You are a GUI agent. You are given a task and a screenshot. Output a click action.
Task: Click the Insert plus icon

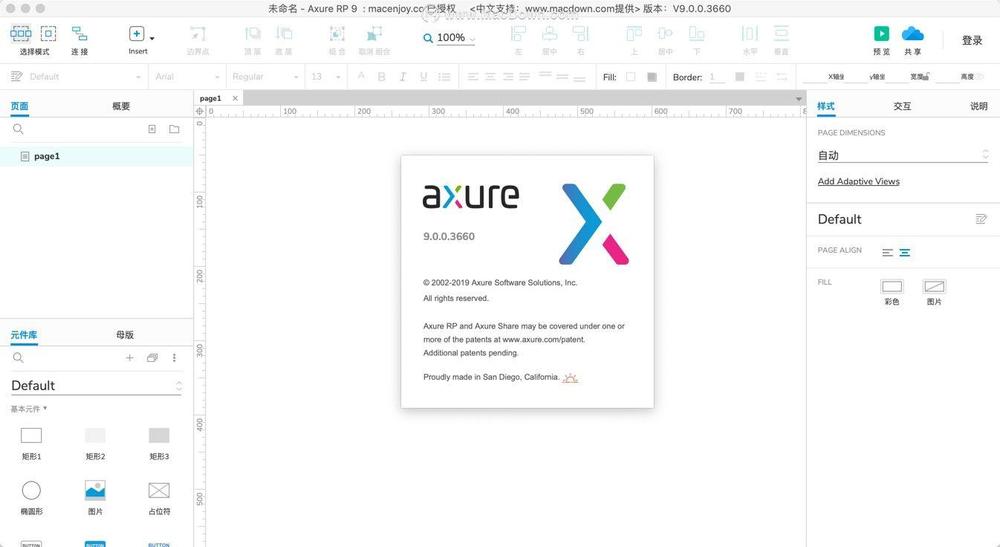(136, 33)
